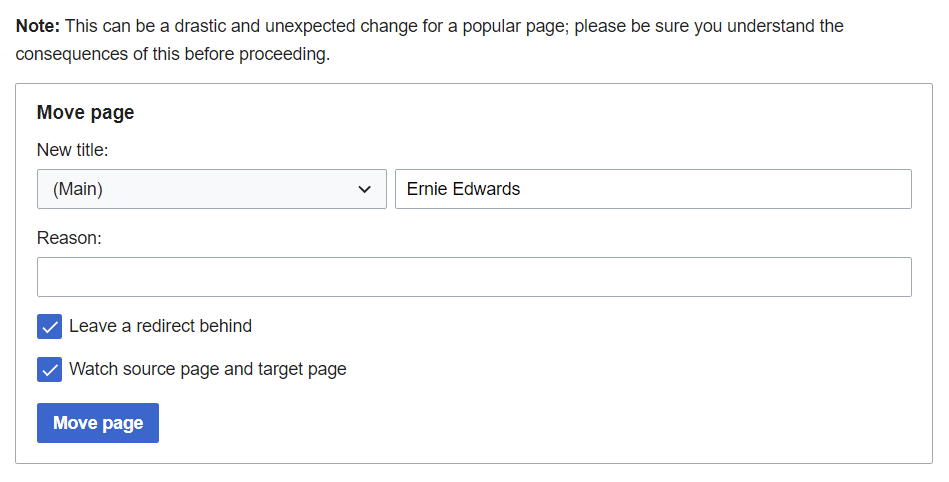Screen dimensions: 949x482
Task: Click the 'New title:' field label
Action: (x=72, y=150)
